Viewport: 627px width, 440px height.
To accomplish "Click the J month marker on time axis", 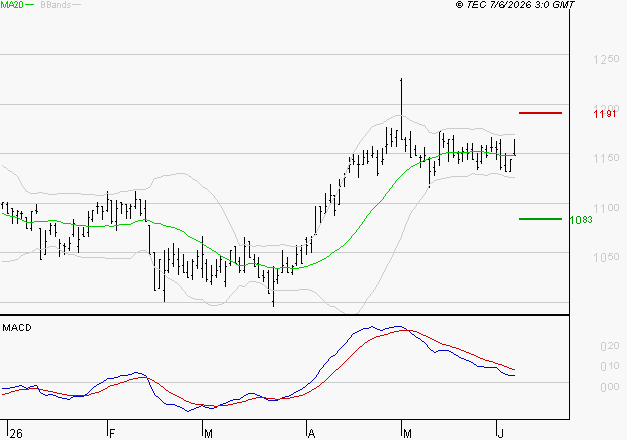I will [501, 434].
